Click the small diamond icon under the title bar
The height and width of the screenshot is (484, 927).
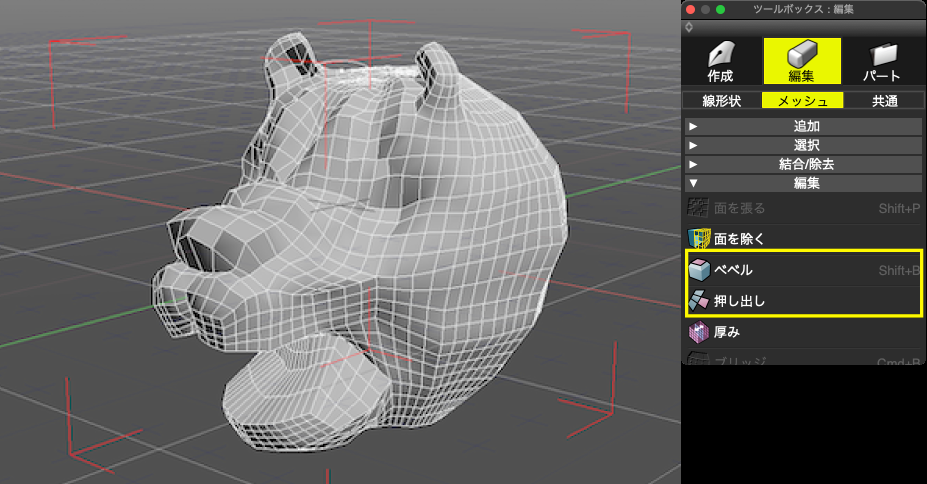pos(689,27)
